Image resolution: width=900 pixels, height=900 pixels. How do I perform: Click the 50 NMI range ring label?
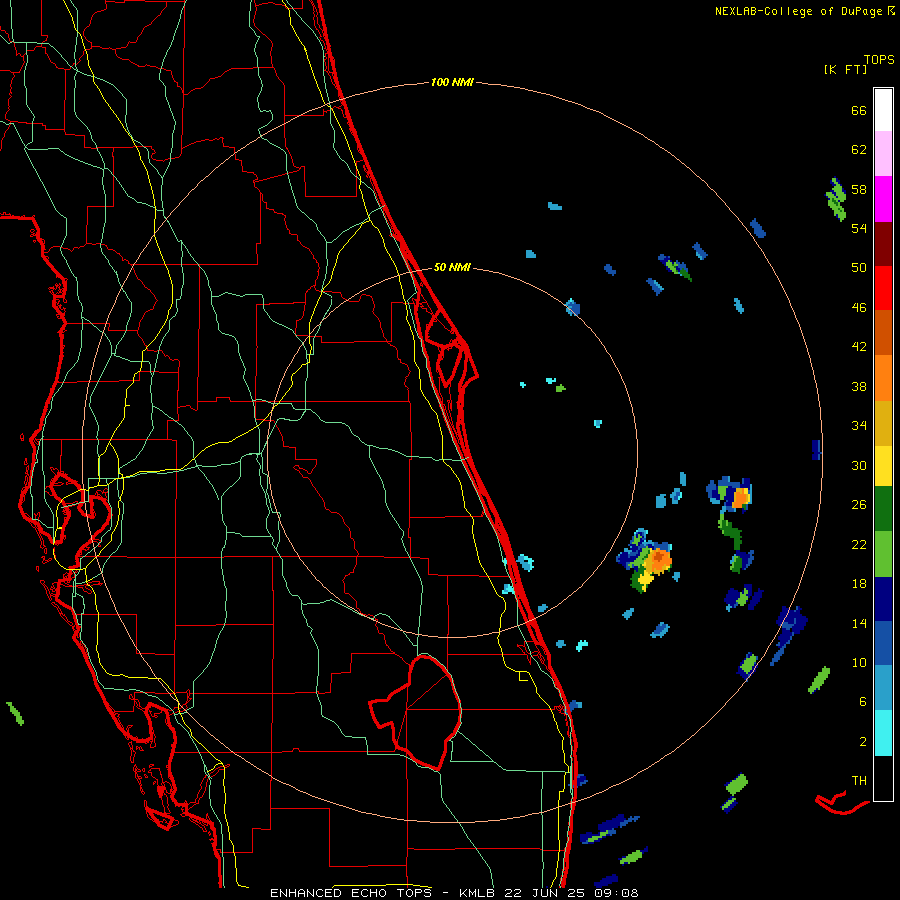click(452, 267)
